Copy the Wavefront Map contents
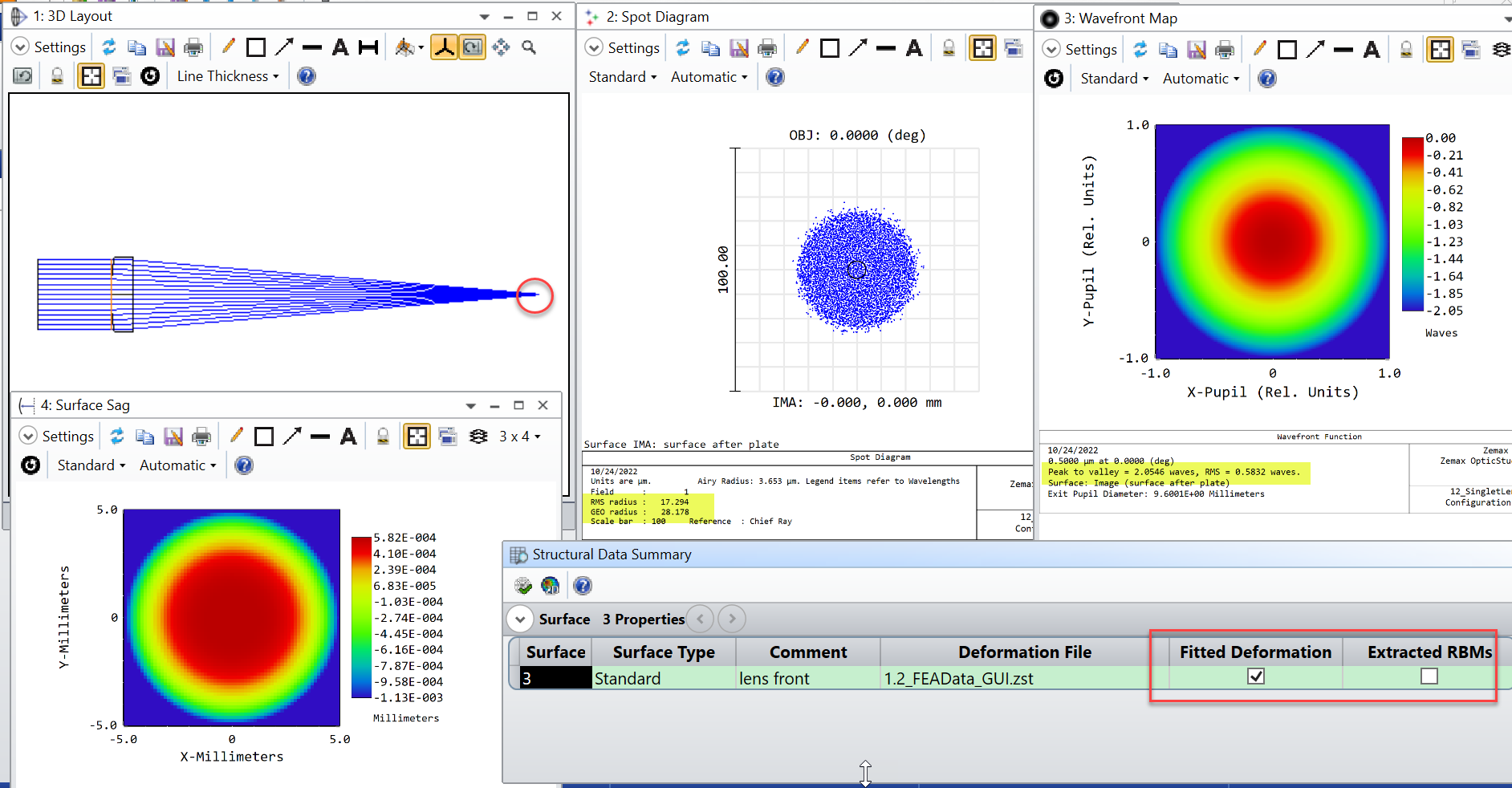The image size is (1512, 788). (x=1169, y=50)
